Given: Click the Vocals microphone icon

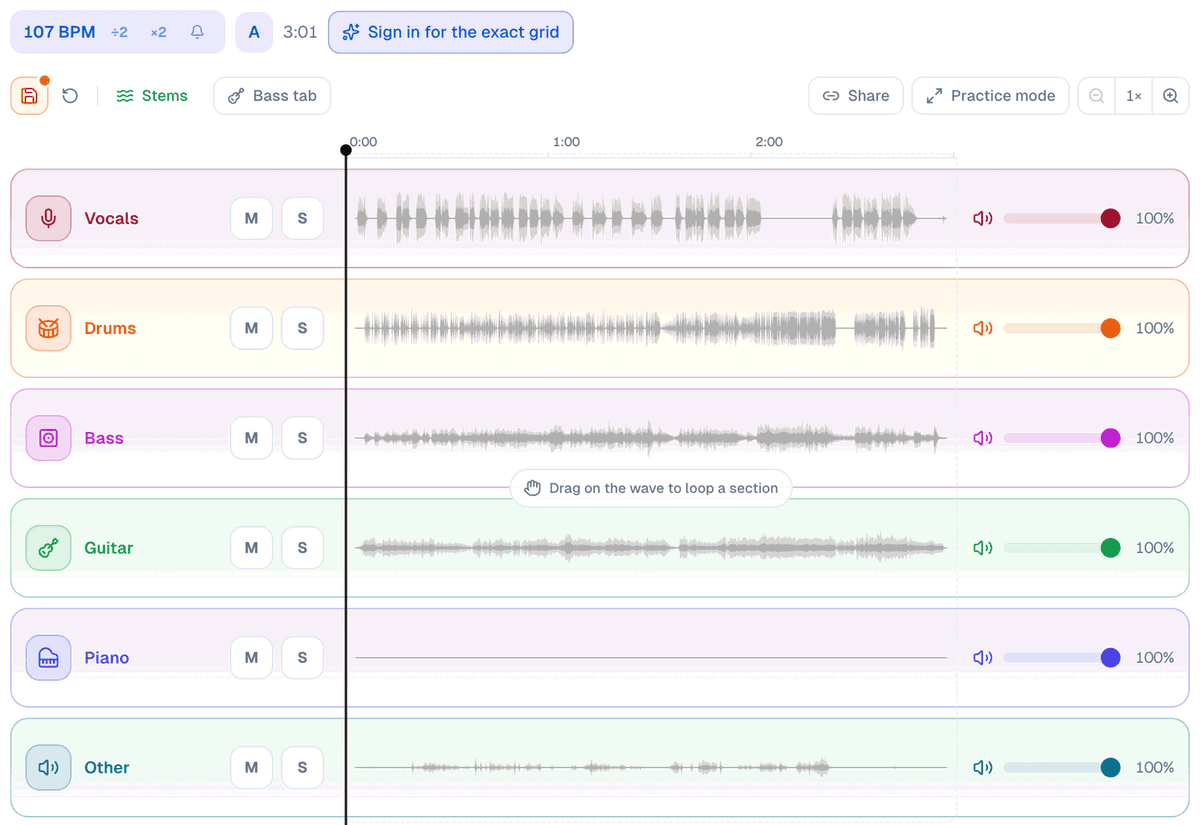Looking at the screenshot, I should pyautogui.click(x=48, y=218).
